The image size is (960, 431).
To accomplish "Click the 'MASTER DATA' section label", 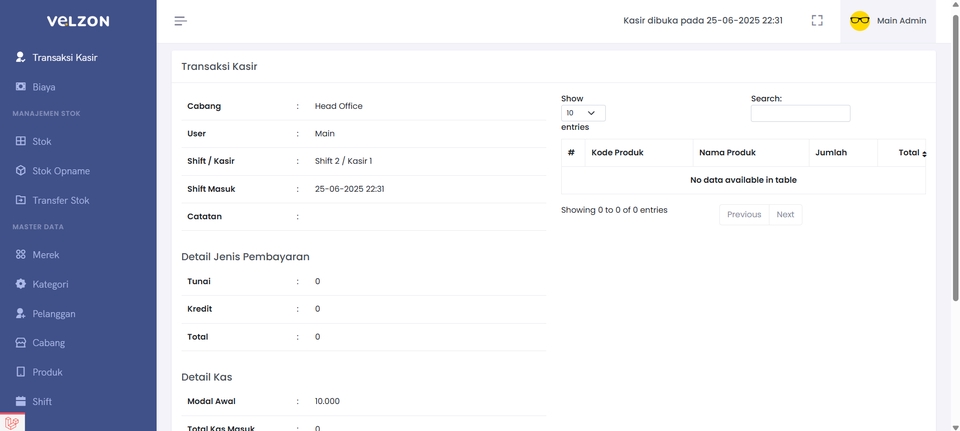I will pos(38,227).
